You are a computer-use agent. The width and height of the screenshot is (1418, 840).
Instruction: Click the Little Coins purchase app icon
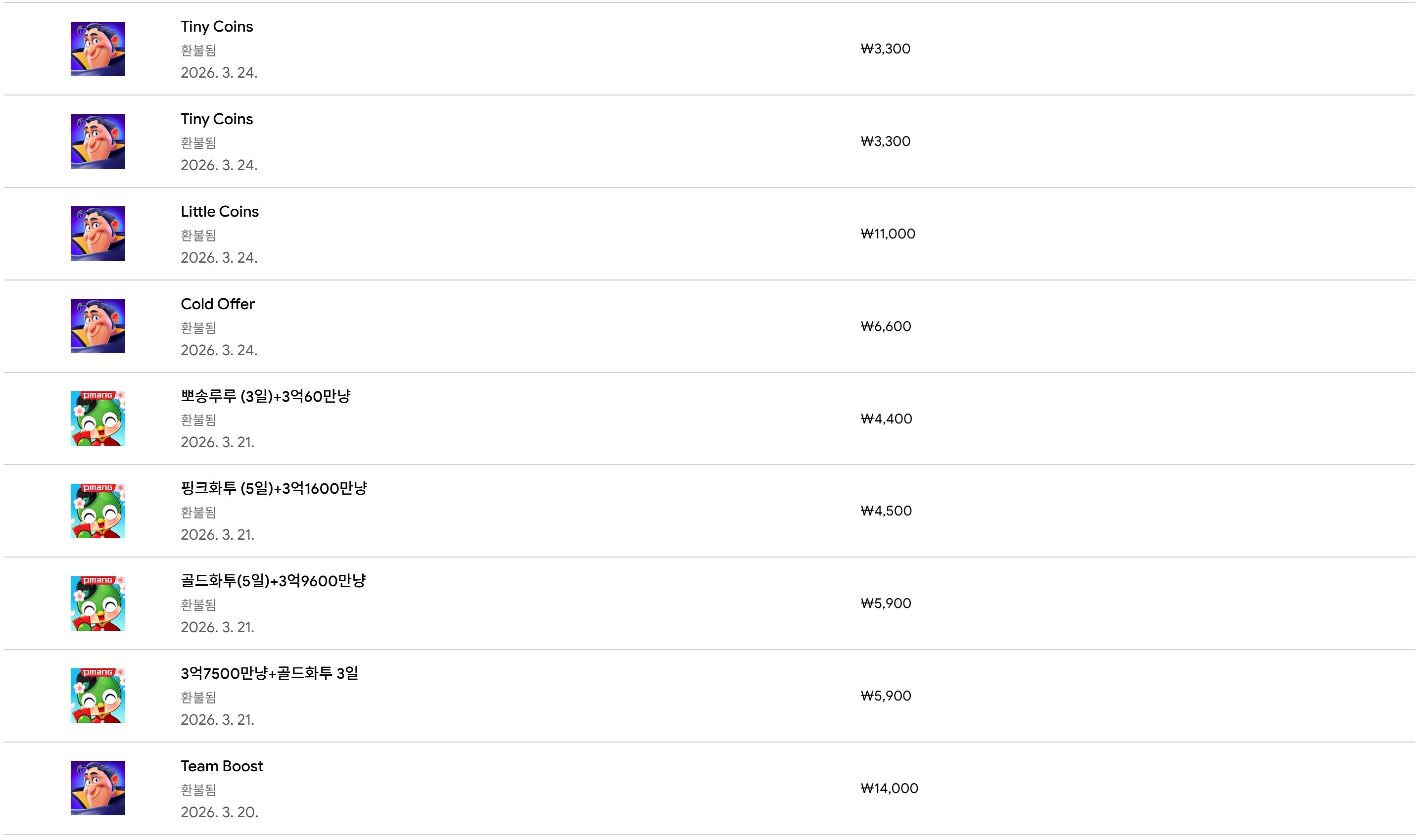[x=97, y=233]
